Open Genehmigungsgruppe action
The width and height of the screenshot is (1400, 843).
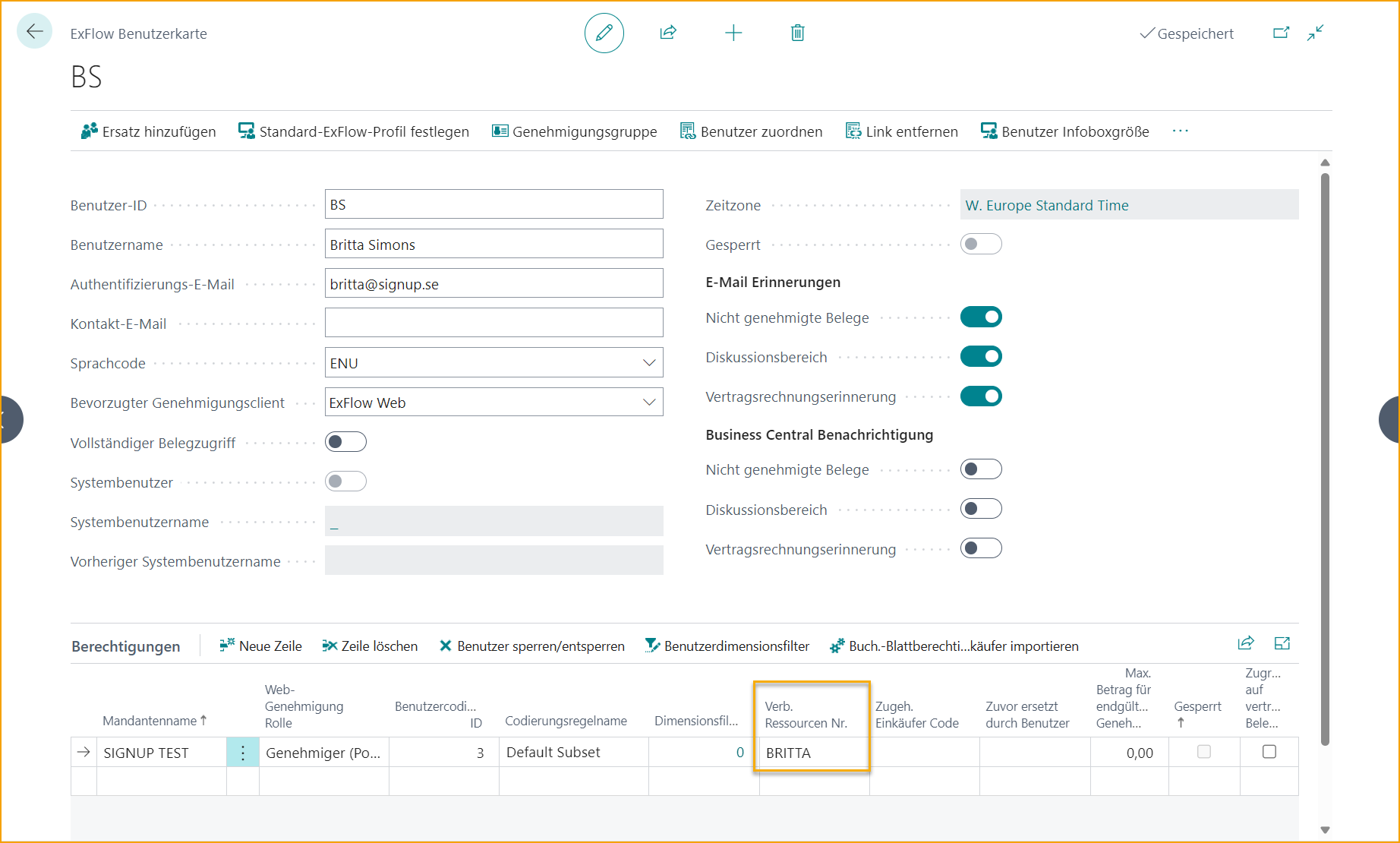(575, 131)
